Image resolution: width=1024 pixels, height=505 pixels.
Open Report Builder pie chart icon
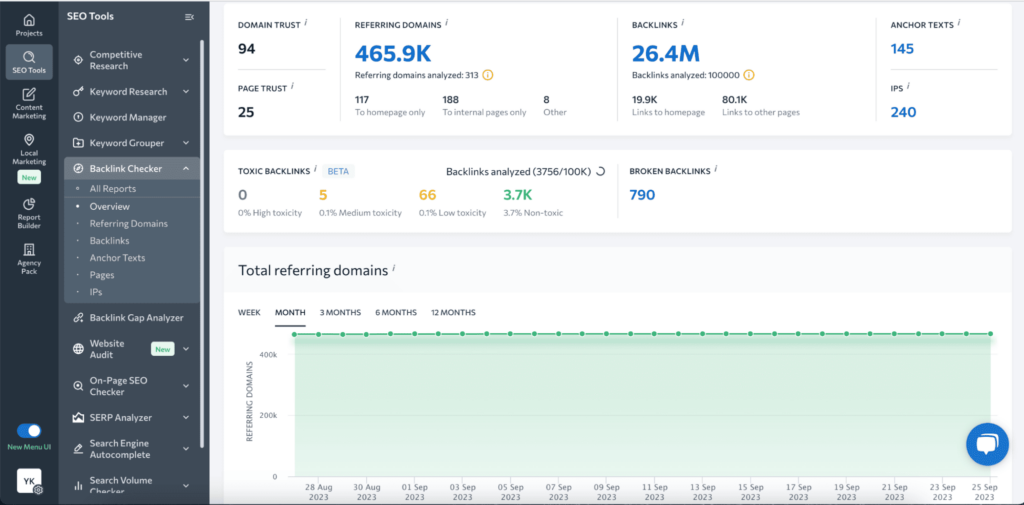[x=29, y=204]
